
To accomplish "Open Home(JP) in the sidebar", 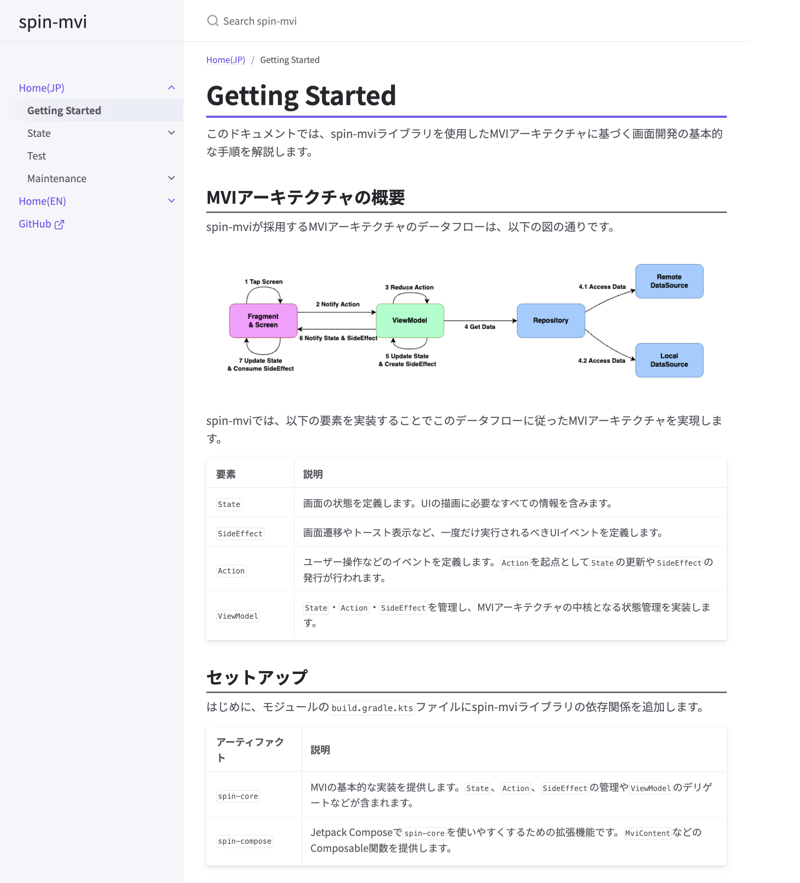I will [x=42, y=88].
